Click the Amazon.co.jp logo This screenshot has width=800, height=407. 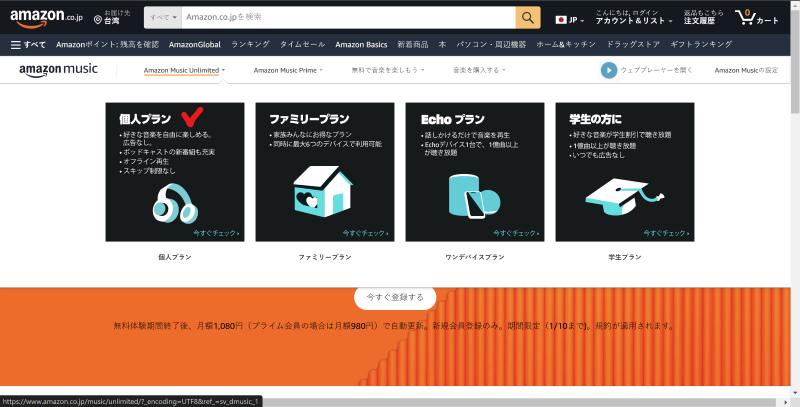click(x=46, y=18)
